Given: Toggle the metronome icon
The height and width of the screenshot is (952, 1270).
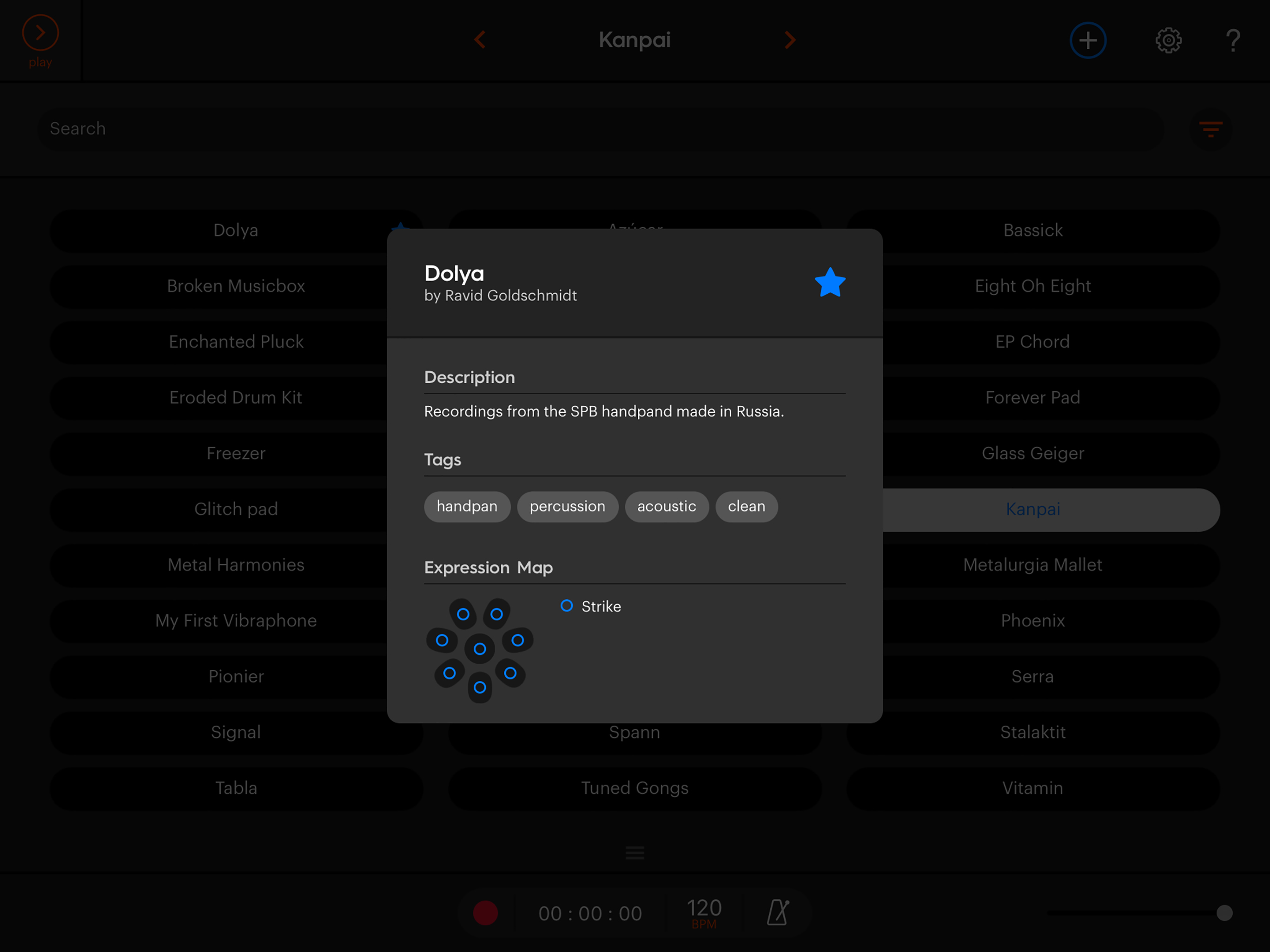Looking at the screenshot, I should click(x=777, y=912).
